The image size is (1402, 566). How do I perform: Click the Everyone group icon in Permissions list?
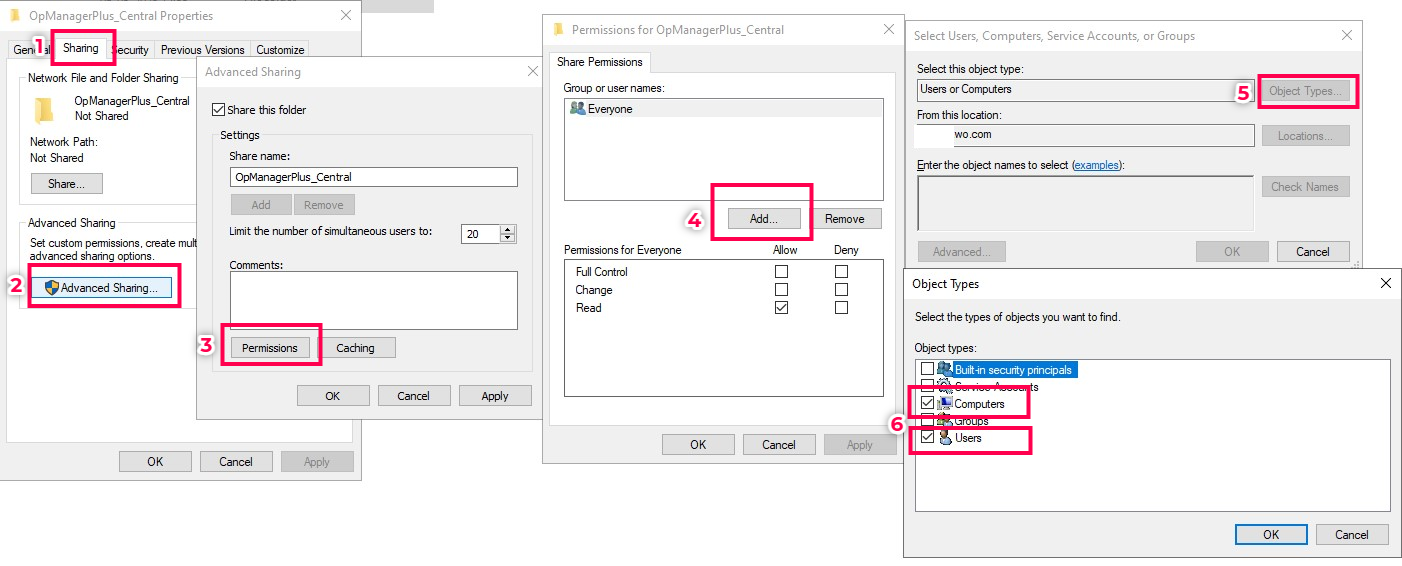(577, 108)
